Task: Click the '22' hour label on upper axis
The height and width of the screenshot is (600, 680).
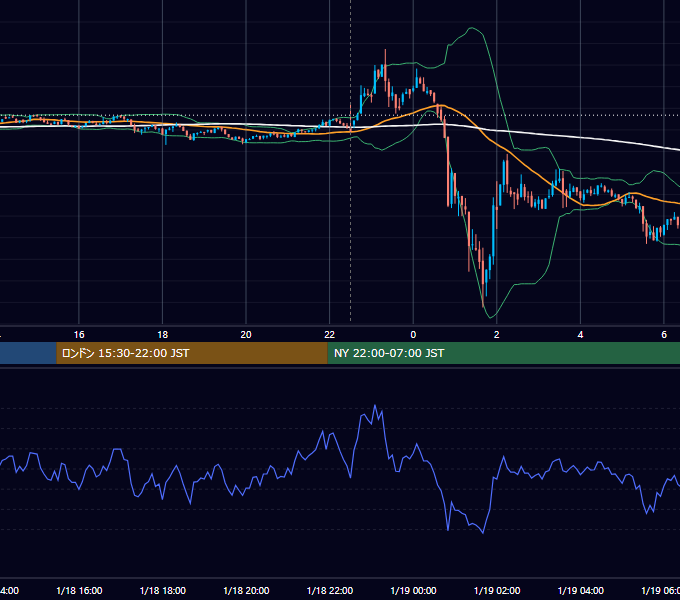Action: [x=330, y=335]
